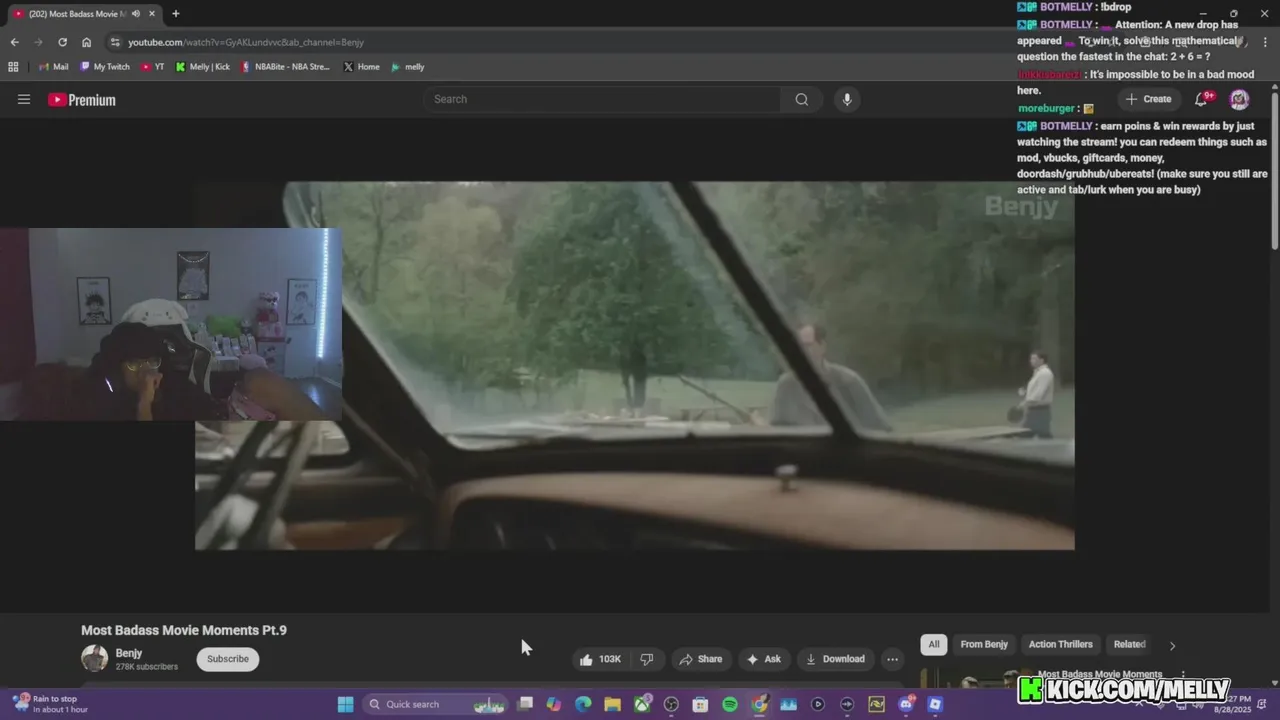View site information for youtube.com
The height and width of the screenshot is (720, 1280).
115,42
